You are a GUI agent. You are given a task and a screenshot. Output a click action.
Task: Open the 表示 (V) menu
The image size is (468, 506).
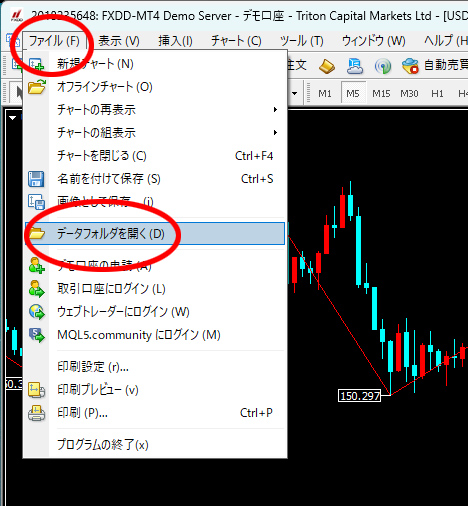[x=119, y=41]
